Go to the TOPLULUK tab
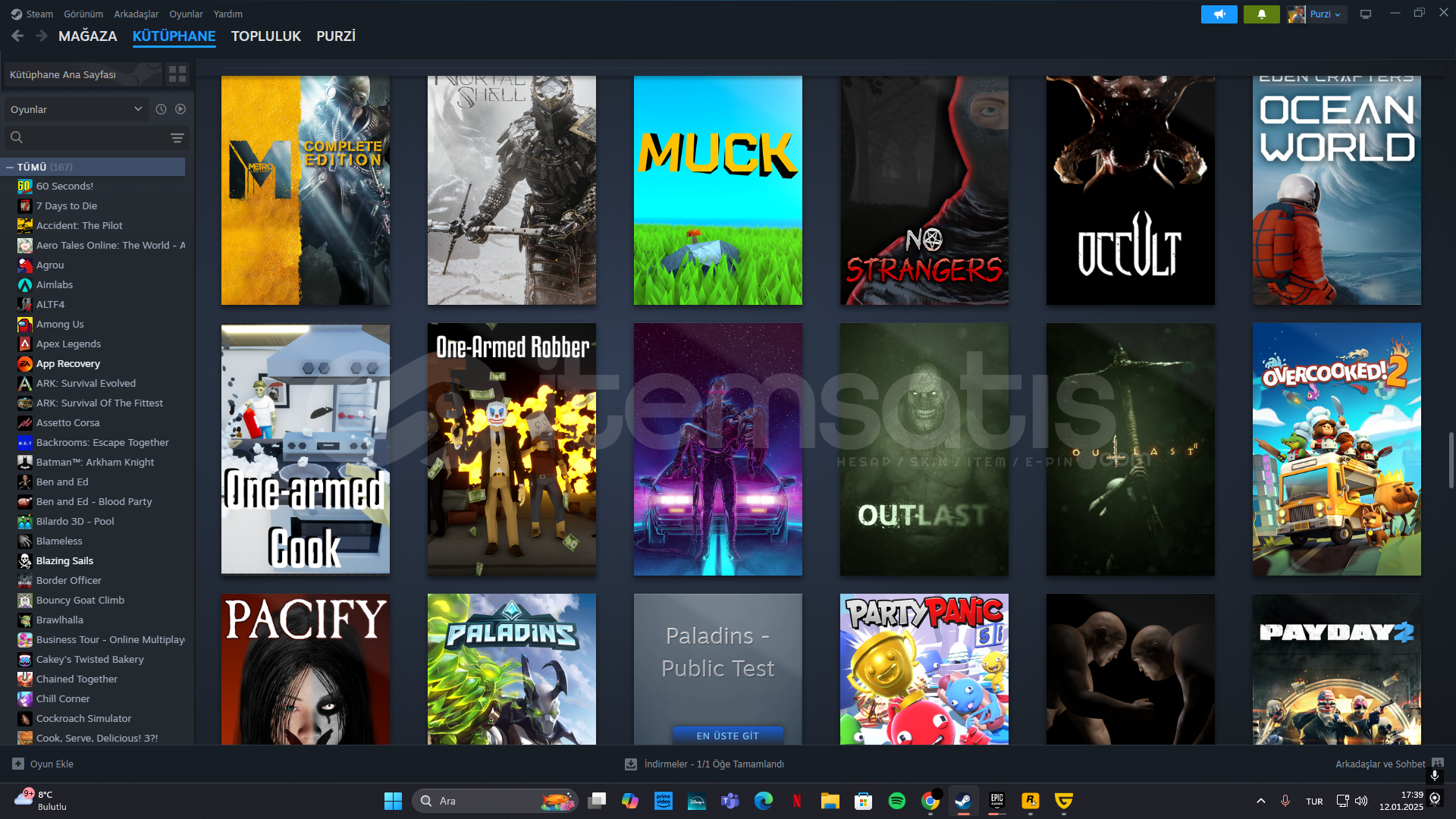This screenshot has width=1456, height=819. click(x=266, y=36)
